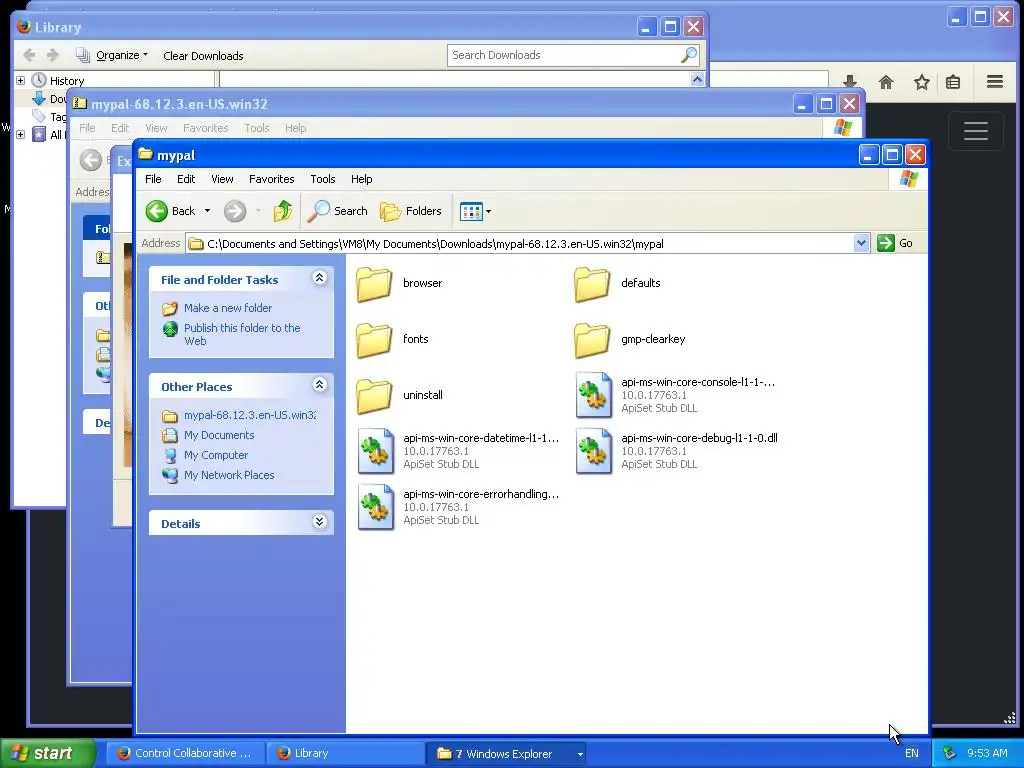Go up one folder level icon

click(283, 211)
